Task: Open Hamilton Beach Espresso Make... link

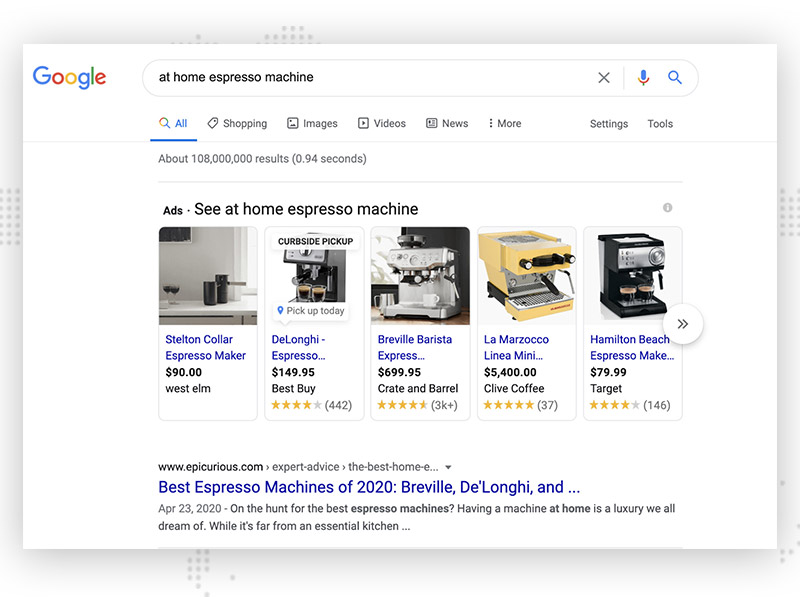Action: [632, 347]
